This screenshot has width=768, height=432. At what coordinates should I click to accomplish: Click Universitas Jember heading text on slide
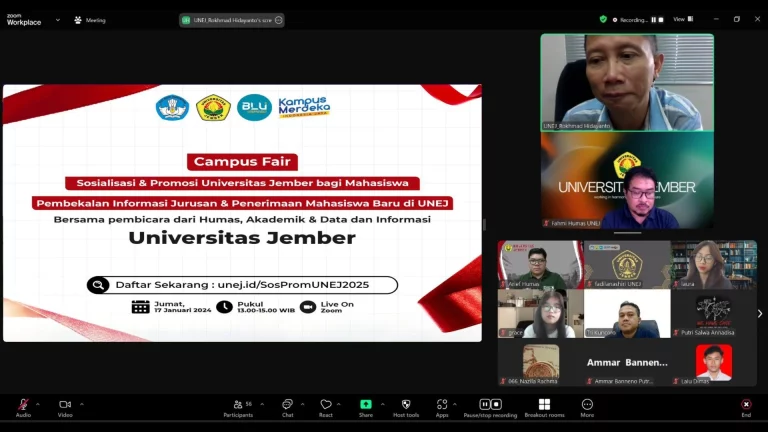click(242, 238)
